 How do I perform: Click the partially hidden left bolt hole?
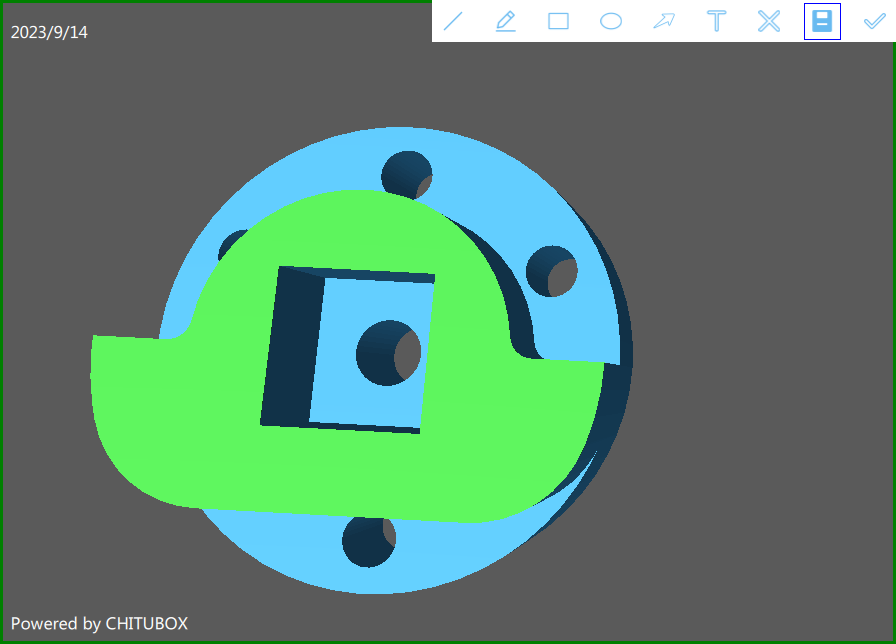coord(229,243)
